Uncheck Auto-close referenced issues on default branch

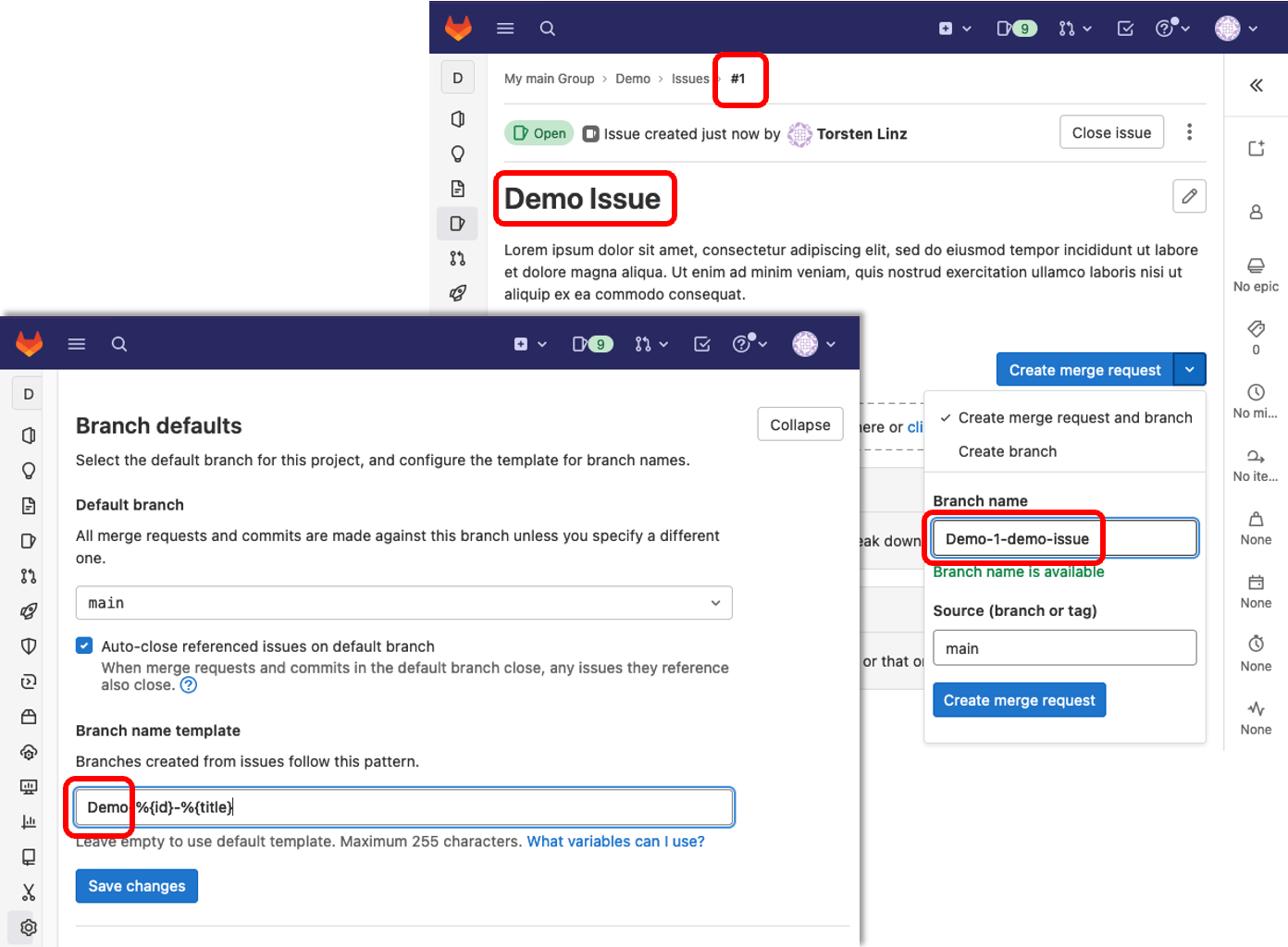pos(84,646)
